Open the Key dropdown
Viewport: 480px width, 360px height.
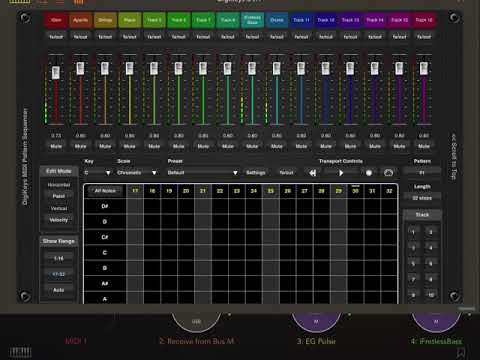tap(97, 173)
